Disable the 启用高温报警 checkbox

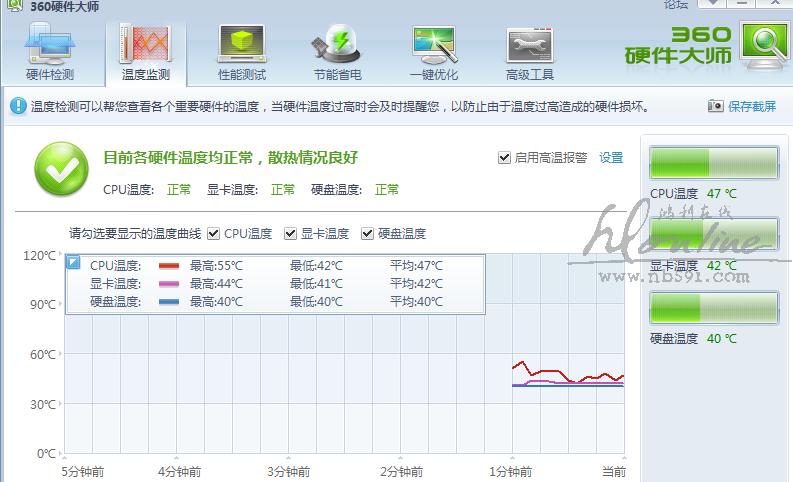coord(504,158)
